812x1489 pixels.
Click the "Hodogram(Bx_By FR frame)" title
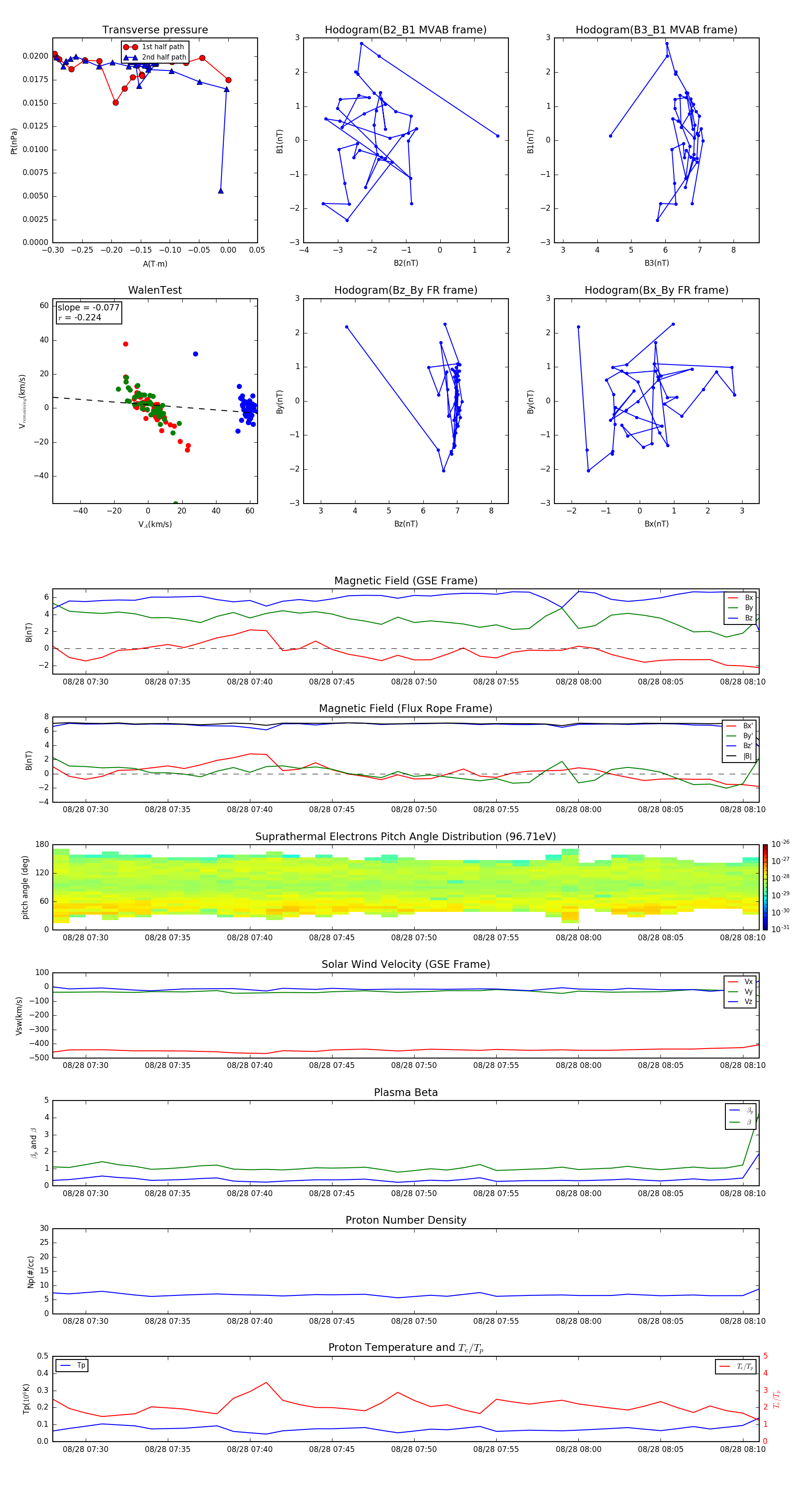coord(656,290)
